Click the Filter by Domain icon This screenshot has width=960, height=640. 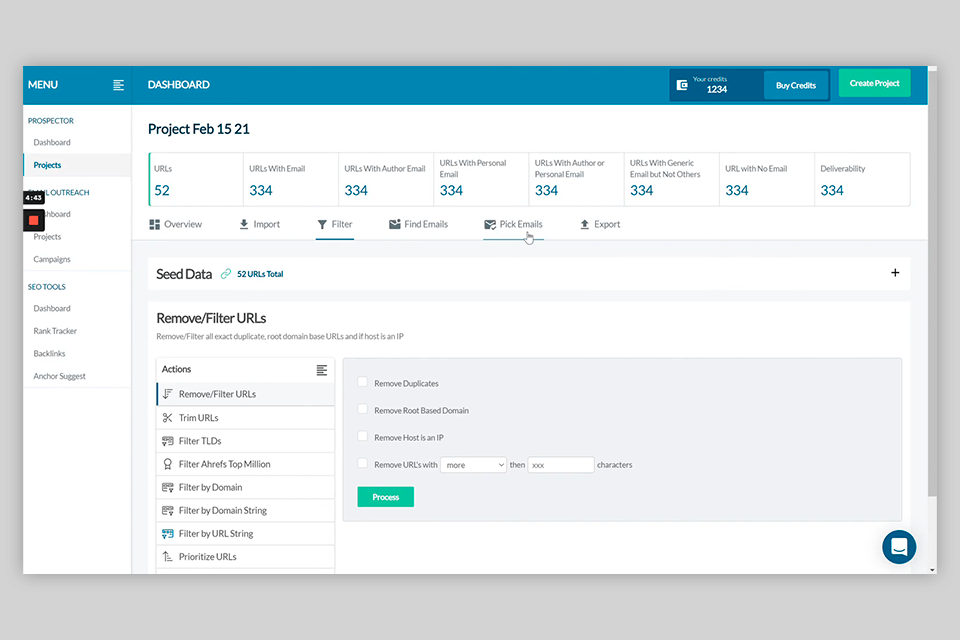pos(167,488)
